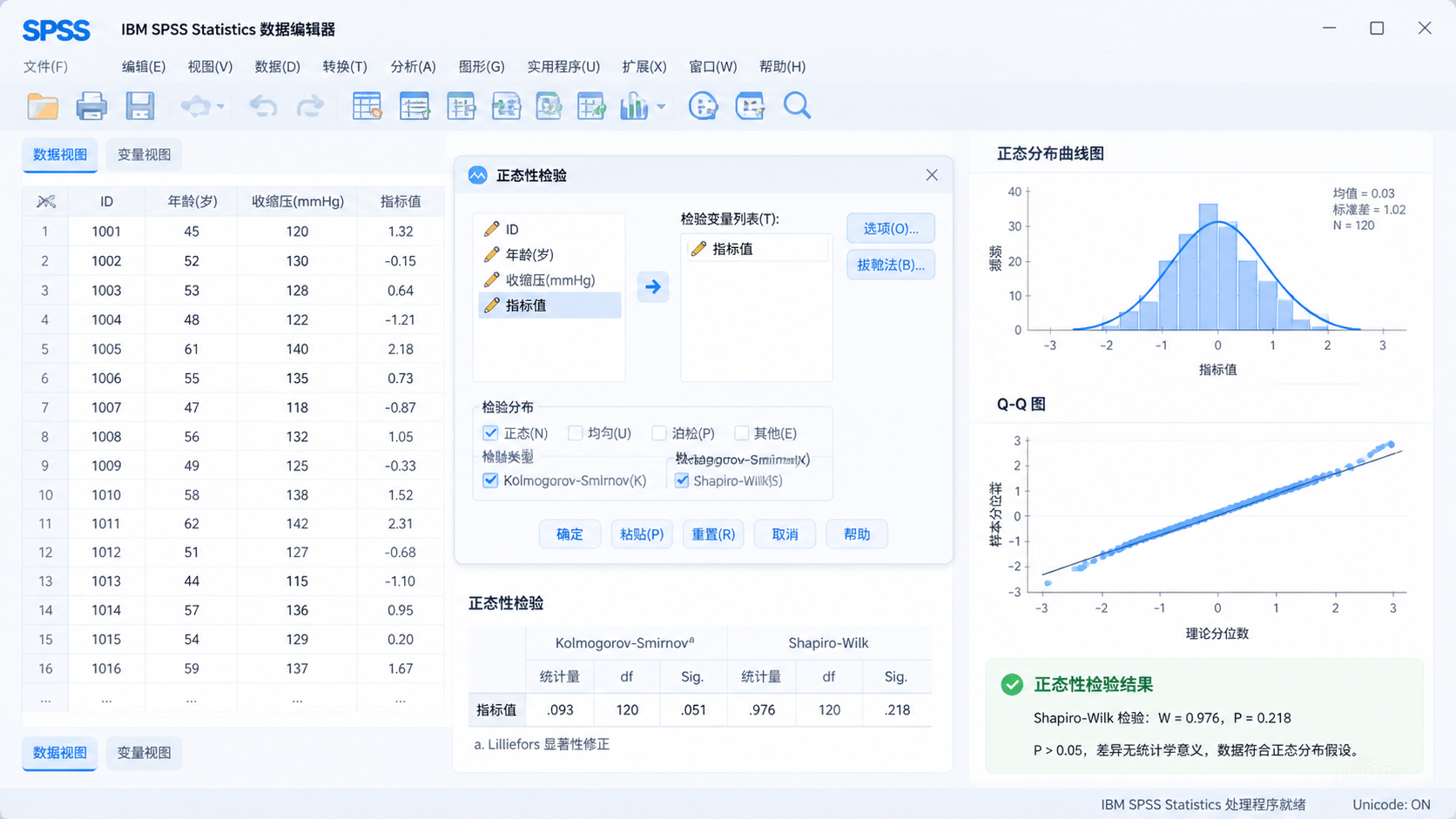Open the 扩展(X) menu
1456x819 pixels.
click(x=644, y=66)
